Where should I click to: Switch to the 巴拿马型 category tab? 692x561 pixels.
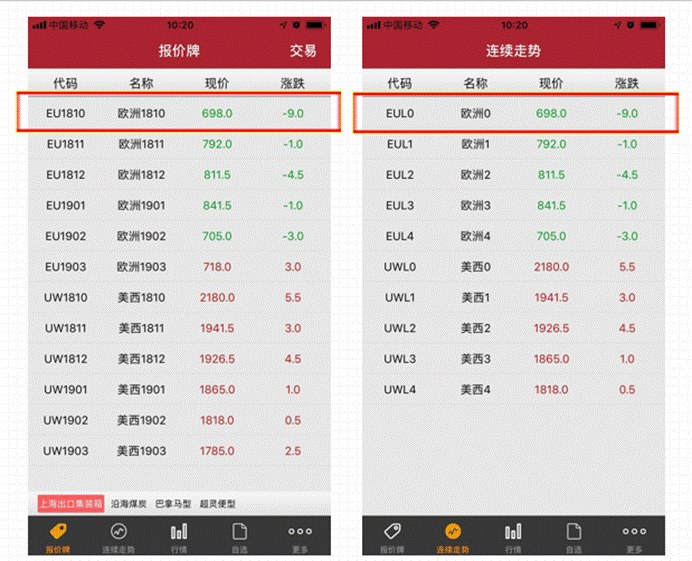[x=173, y=503]
